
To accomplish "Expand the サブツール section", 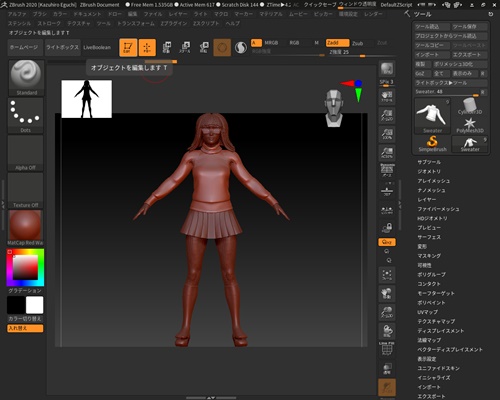I will tap(429, 162).
